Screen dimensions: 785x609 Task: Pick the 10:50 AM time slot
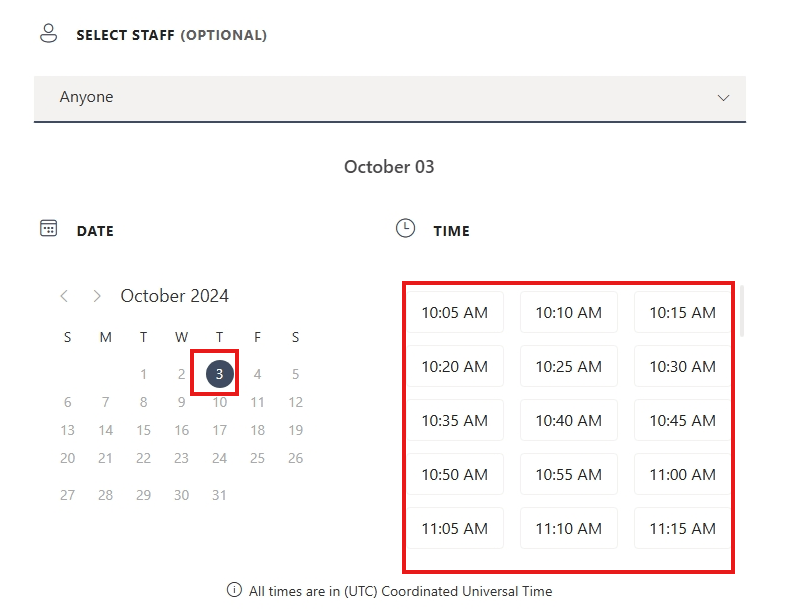pos(455,474)
